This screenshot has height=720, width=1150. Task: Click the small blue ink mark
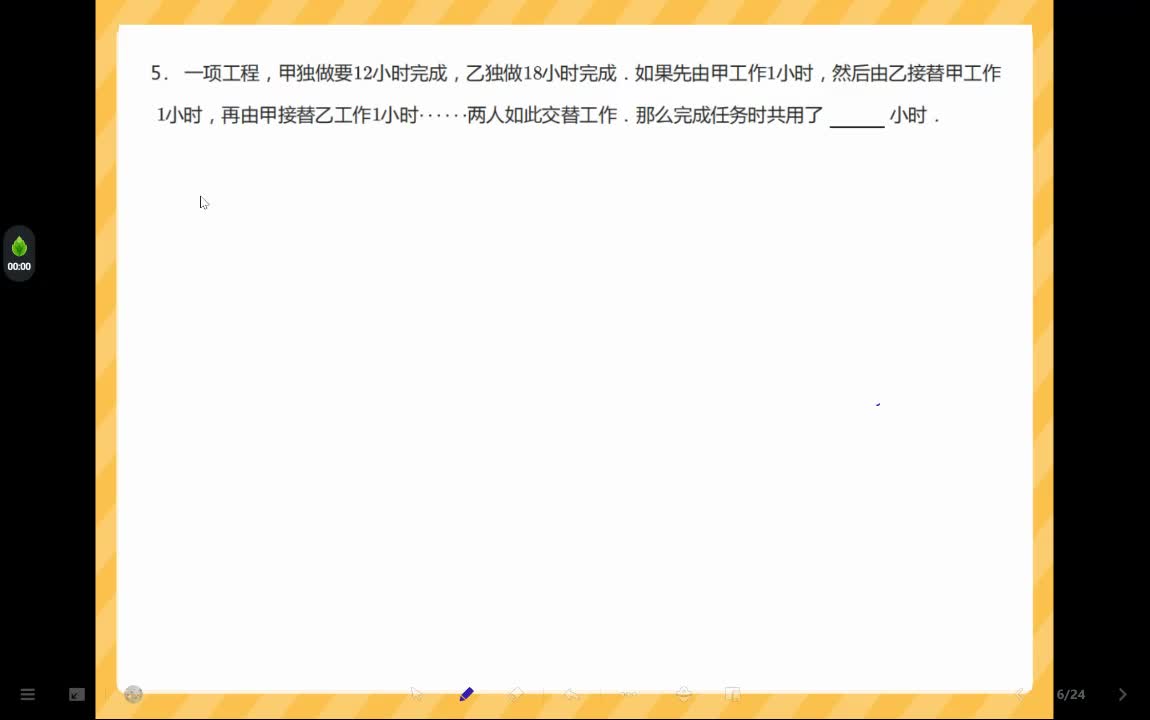click(878, 404)
